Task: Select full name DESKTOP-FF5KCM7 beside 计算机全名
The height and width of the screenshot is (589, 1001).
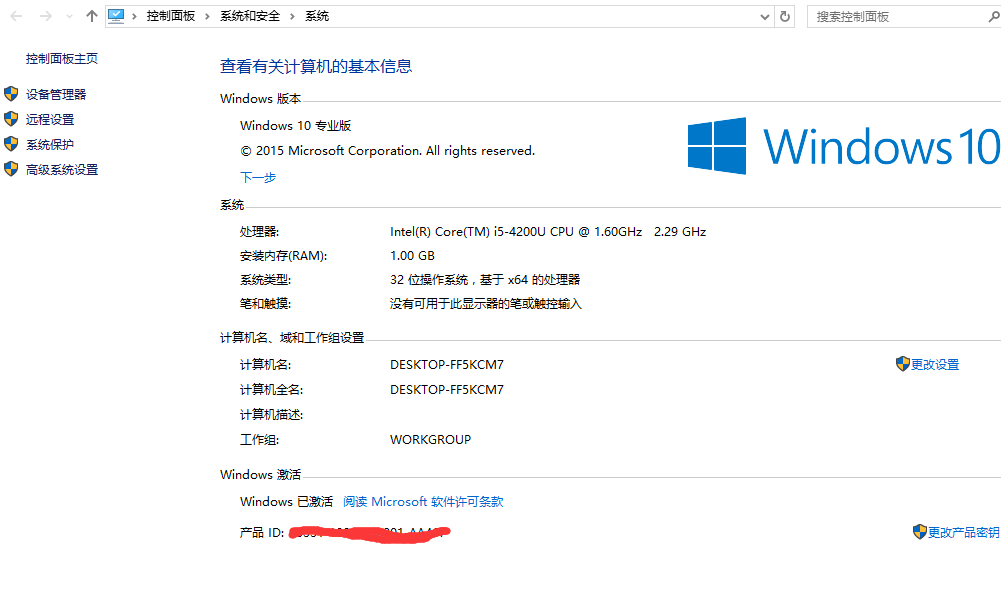Action: coord(447,389)
